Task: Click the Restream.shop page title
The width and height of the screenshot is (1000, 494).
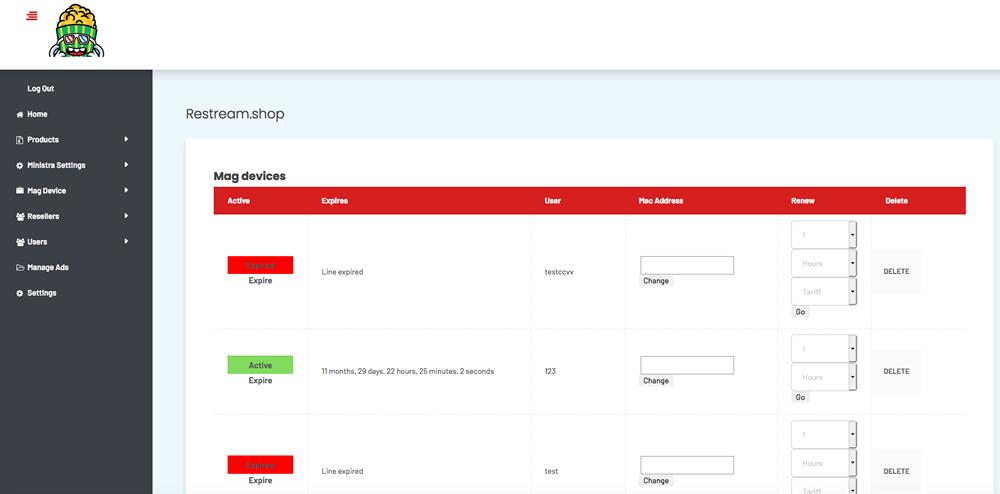Action: pos(235,114)
